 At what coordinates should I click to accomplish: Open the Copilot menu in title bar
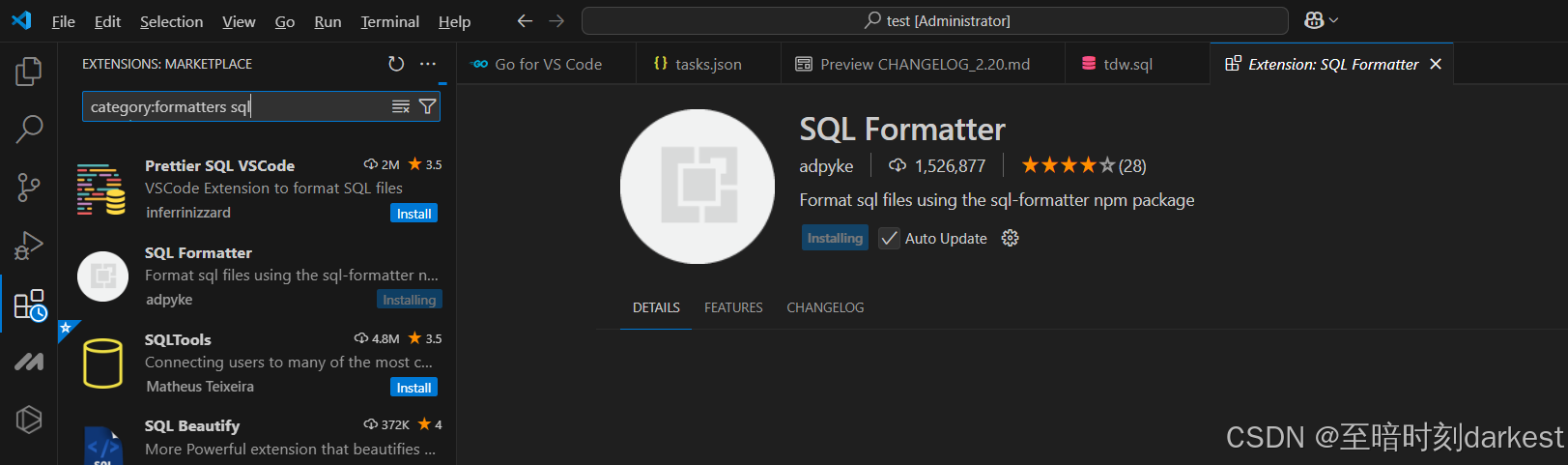point(1321,20)
